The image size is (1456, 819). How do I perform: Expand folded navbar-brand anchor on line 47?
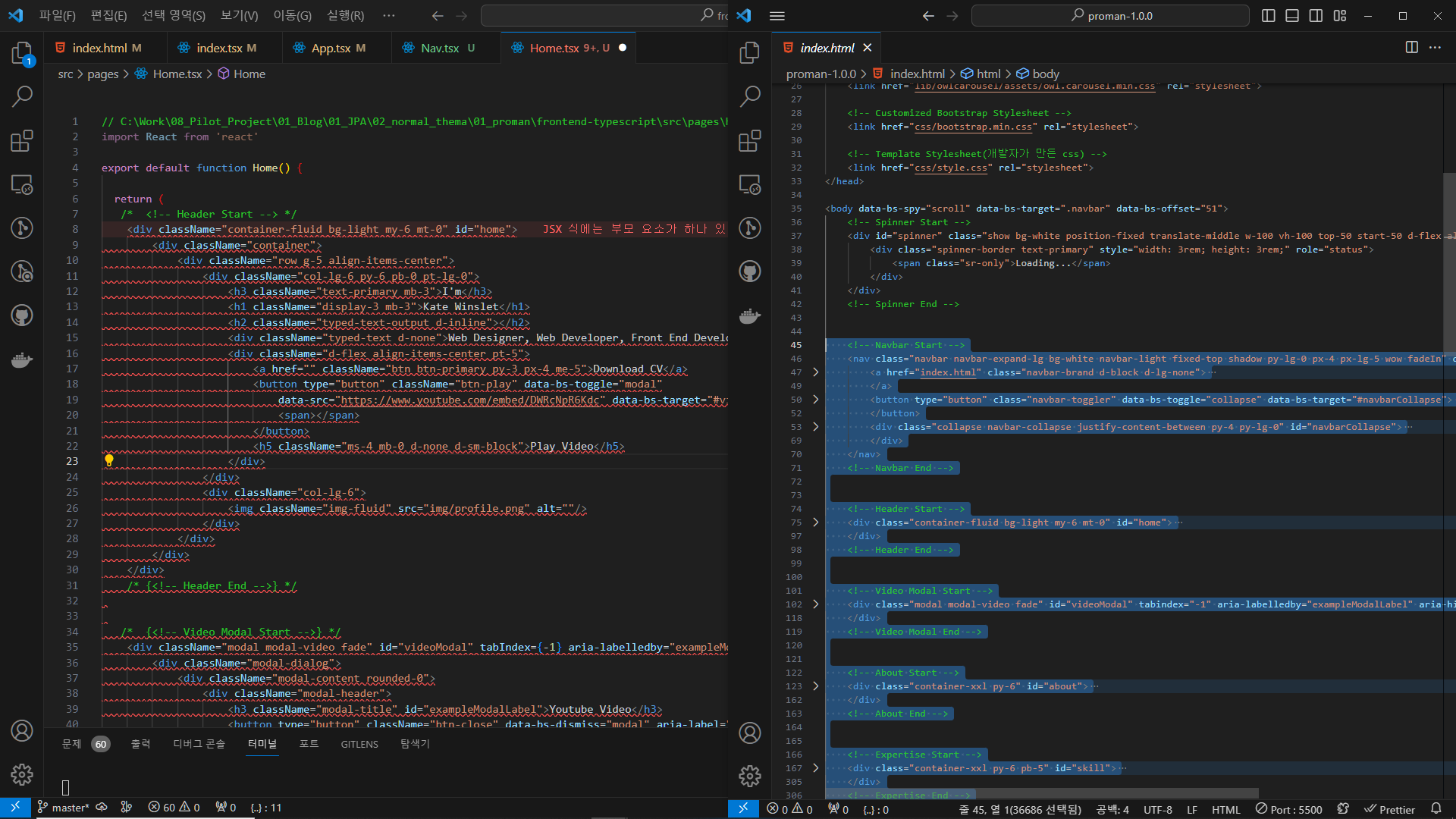coord(816,372)
